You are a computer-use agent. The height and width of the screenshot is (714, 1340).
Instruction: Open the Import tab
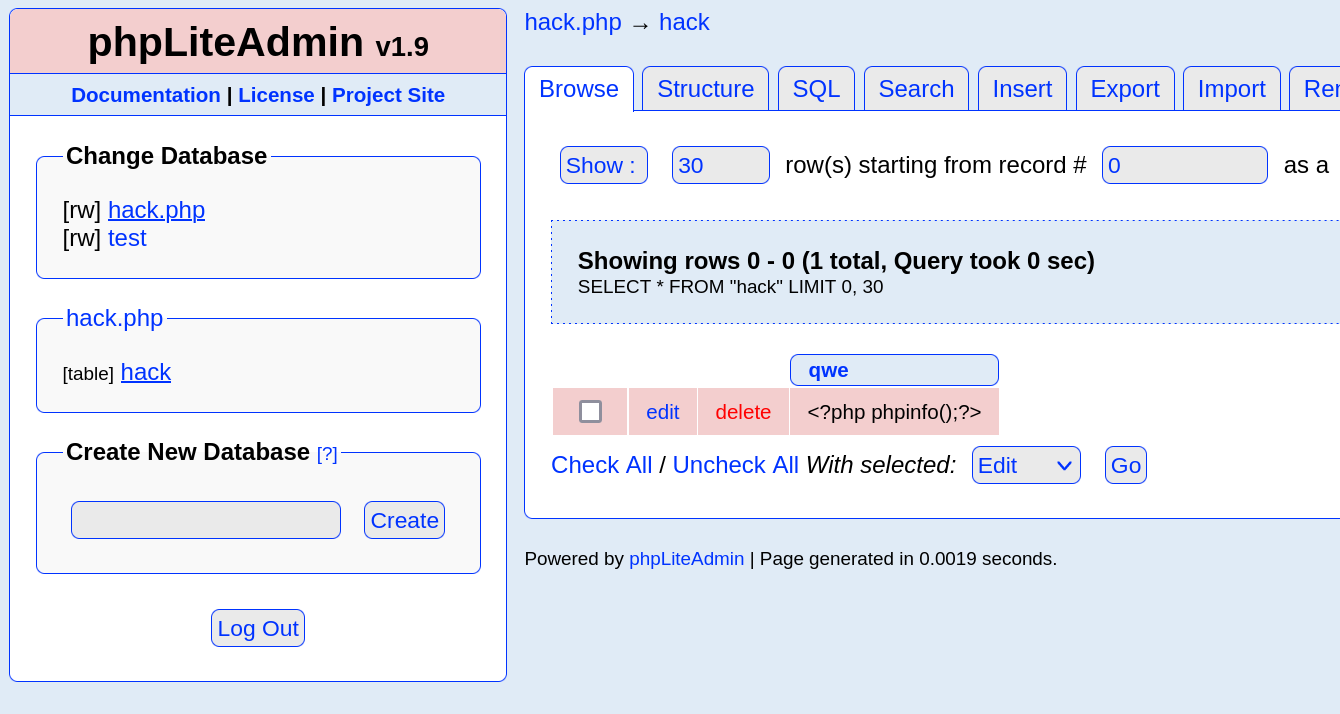1232,89
